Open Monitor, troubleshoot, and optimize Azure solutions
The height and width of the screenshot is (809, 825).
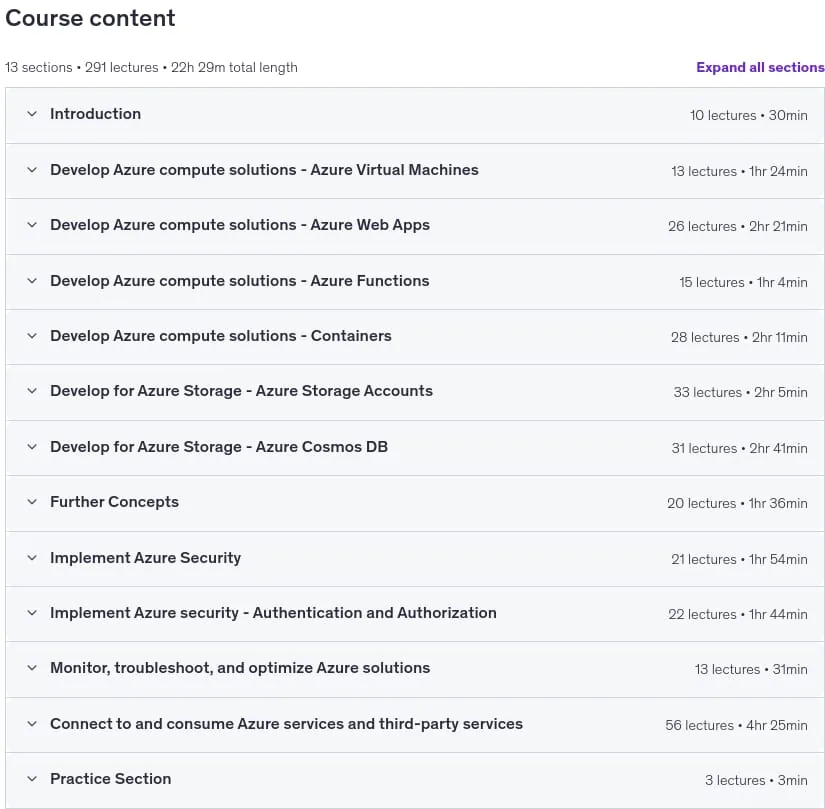240,668
